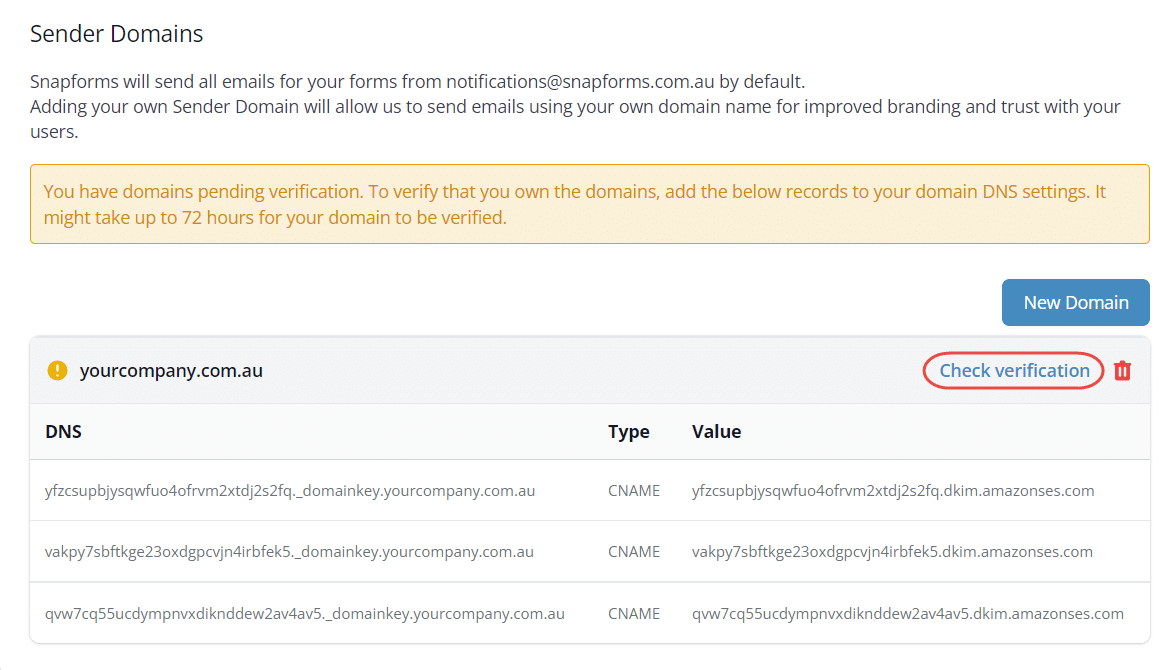Click the Type column header
1176x670 pixels.
(x=628, y=431)
